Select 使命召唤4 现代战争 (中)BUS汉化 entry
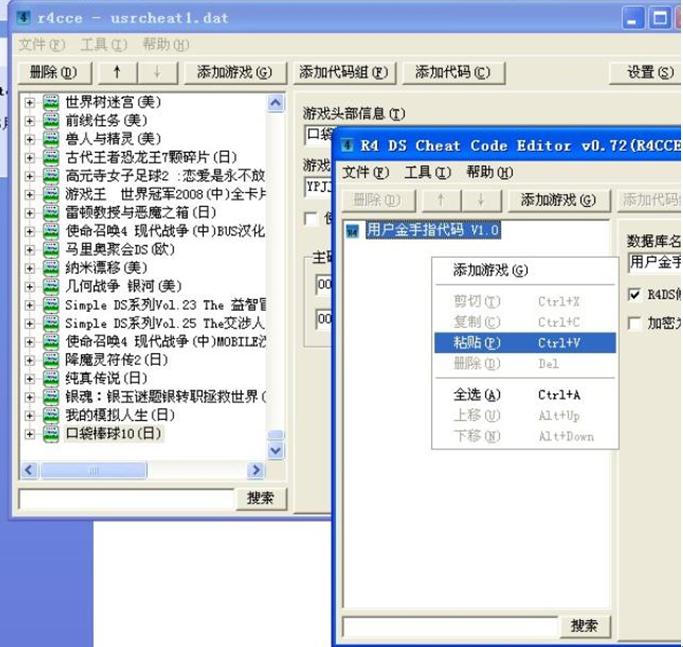The image size is (683, 647). (165, 231)
